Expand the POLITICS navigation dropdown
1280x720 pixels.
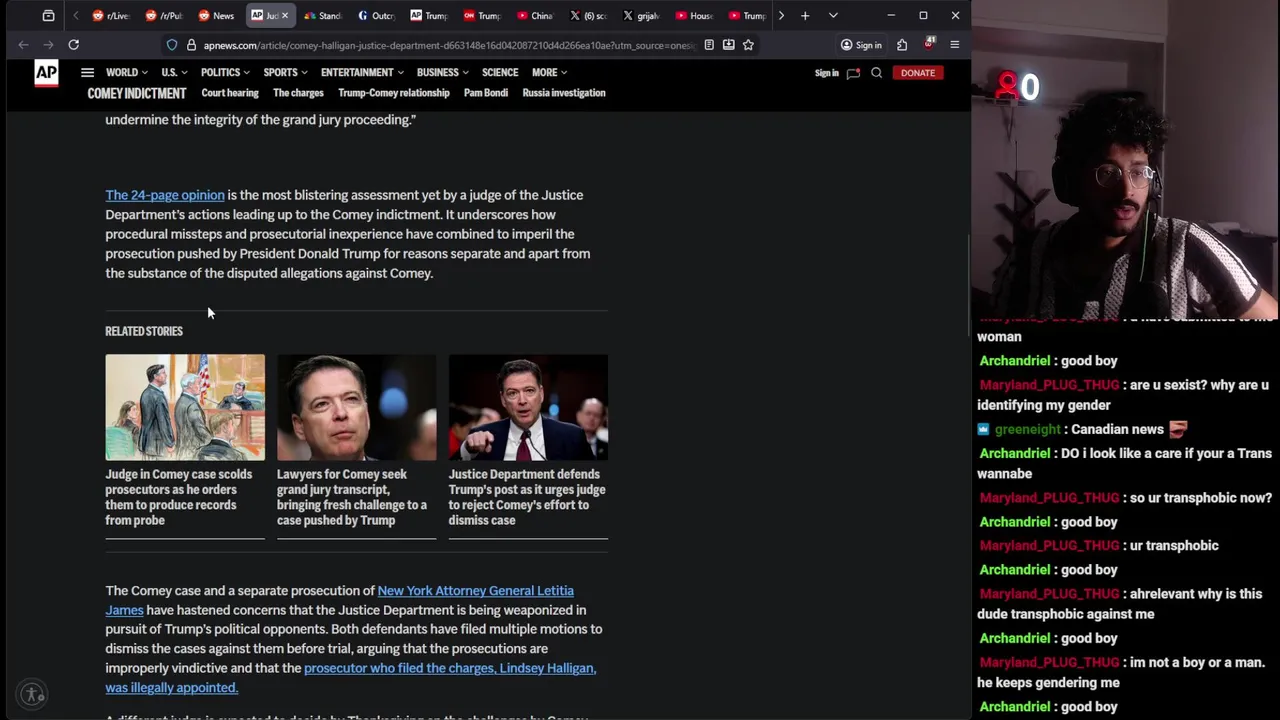(226, 73)
